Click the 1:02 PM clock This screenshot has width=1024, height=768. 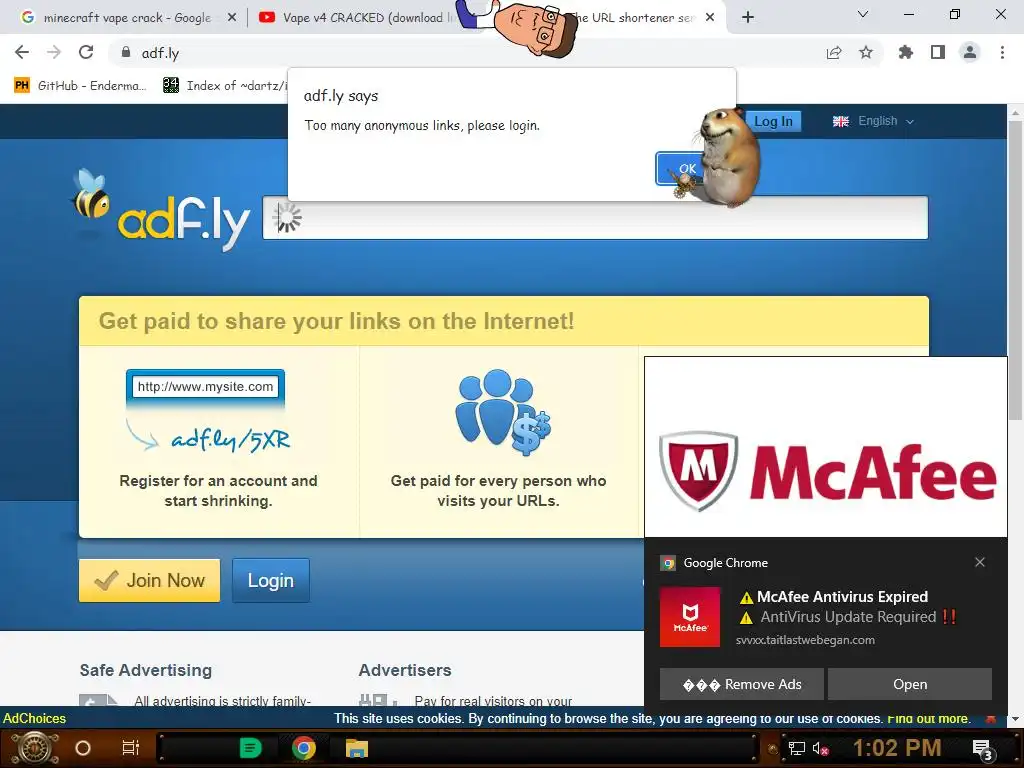[x=897, y=748]
